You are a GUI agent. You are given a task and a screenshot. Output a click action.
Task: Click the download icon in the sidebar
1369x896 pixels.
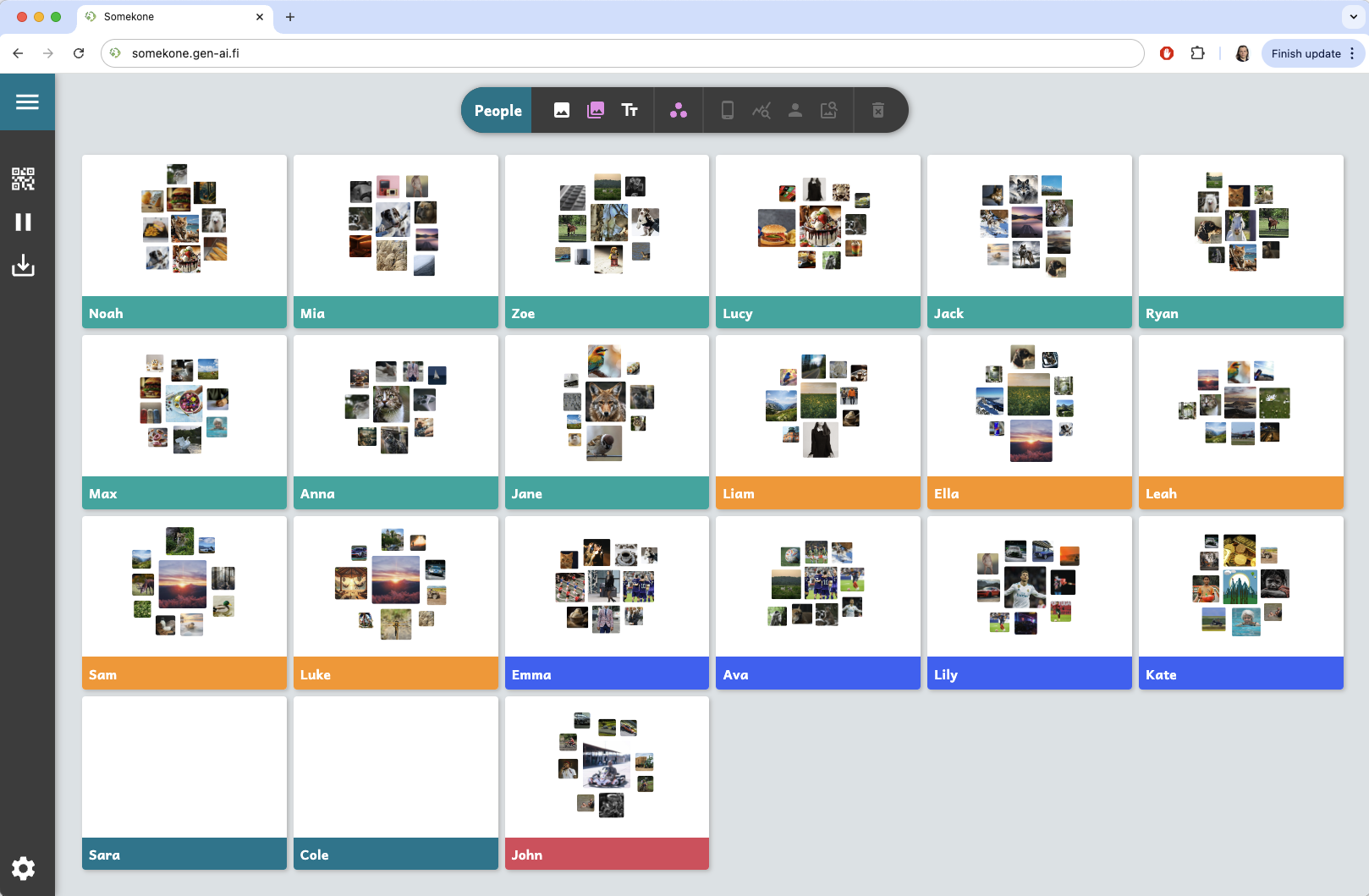click(x=24, y=266)
